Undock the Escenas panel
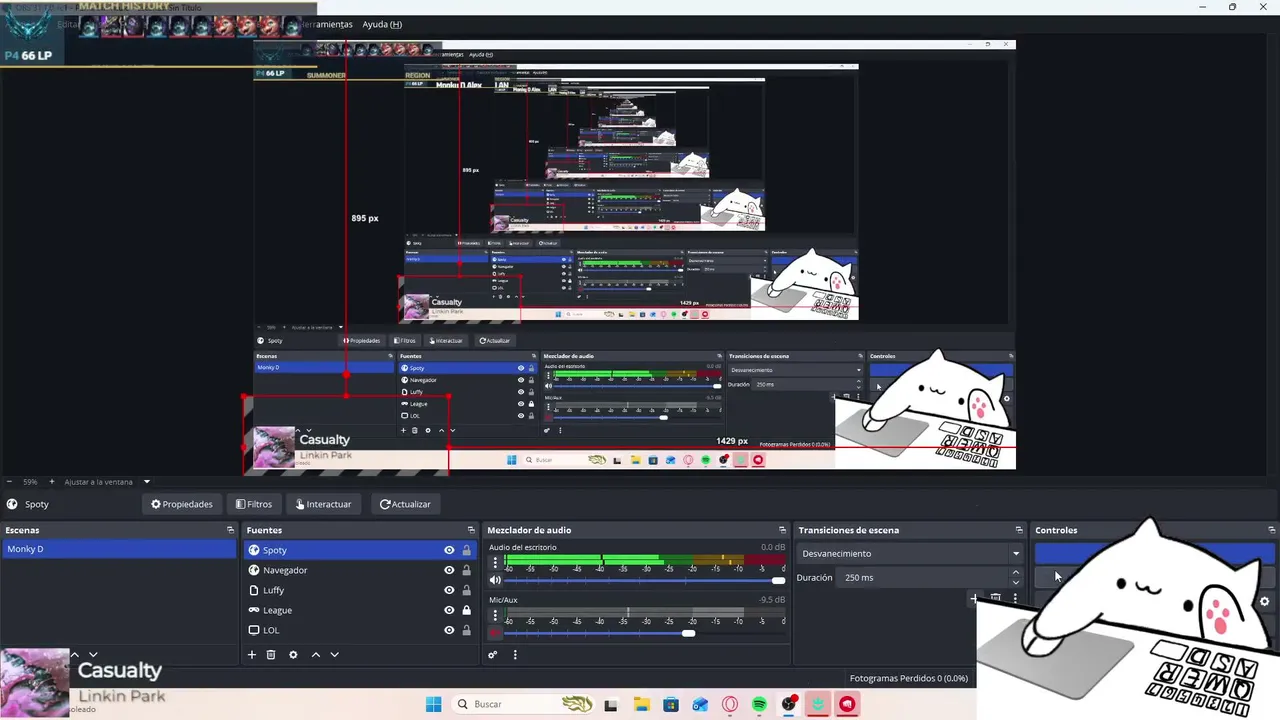This screenshot has height=720, width=1280. (230, 530)
